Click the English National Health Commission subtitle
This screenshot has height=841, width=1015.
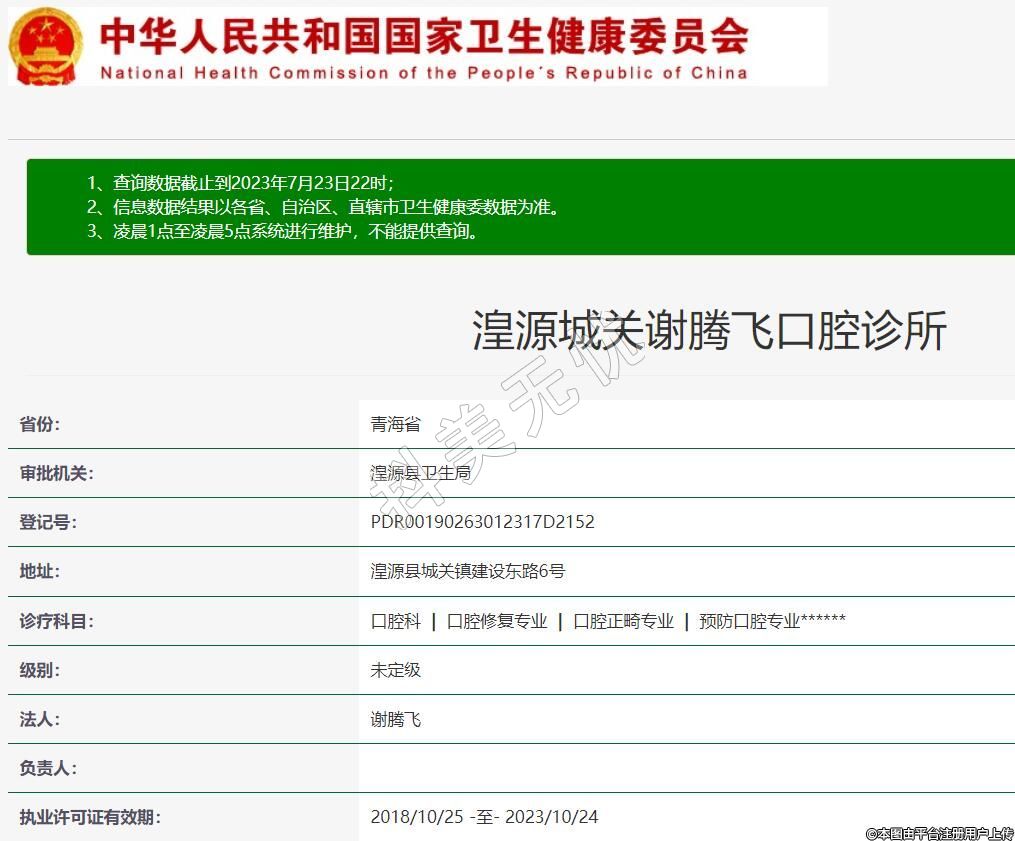[x=423, y=73]
